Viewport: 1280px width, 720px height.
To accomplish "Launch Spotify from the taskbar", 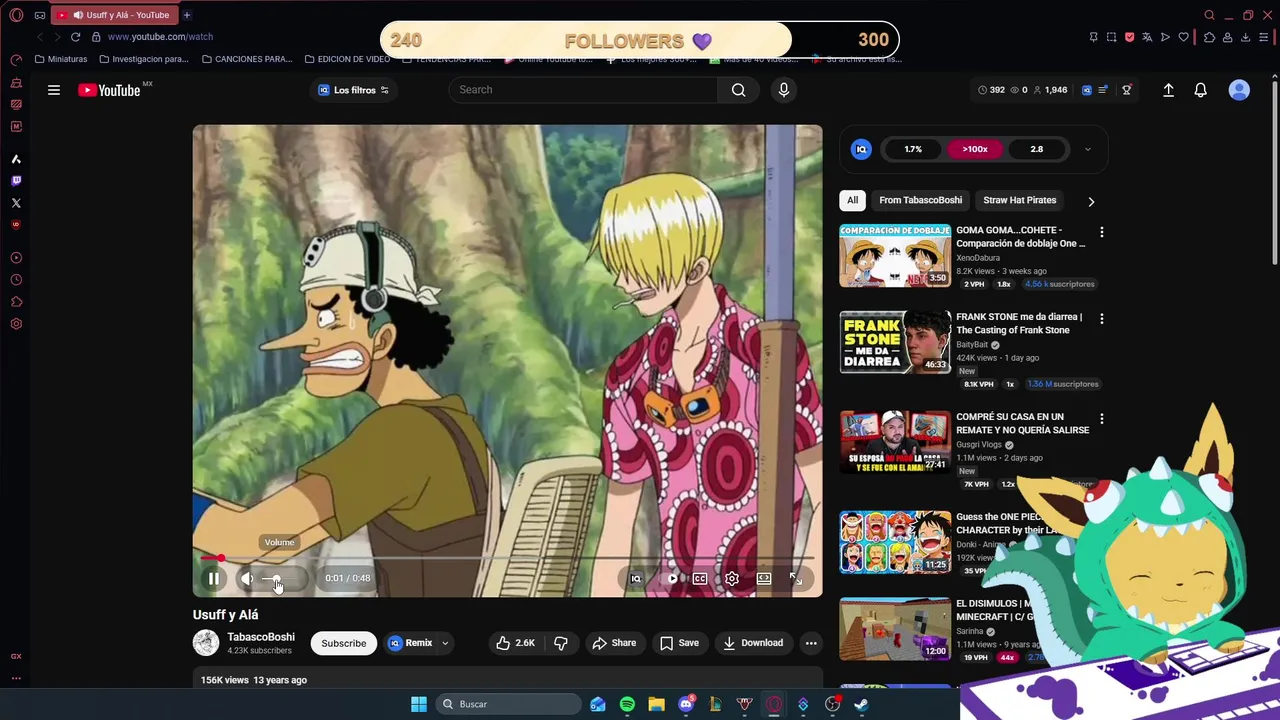I will 627,704.
